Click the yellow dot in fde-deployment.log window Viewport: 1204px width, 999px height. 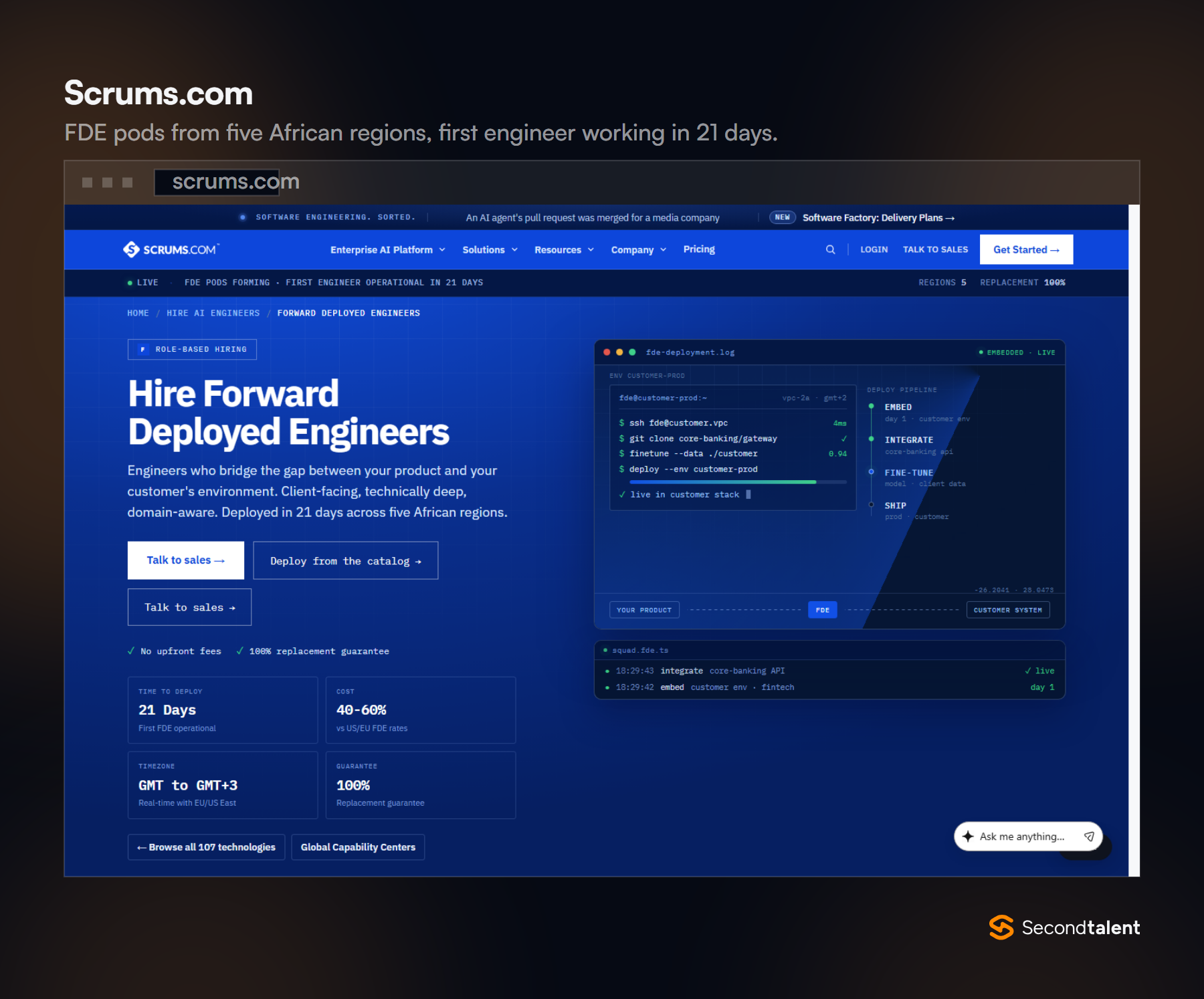619,352
